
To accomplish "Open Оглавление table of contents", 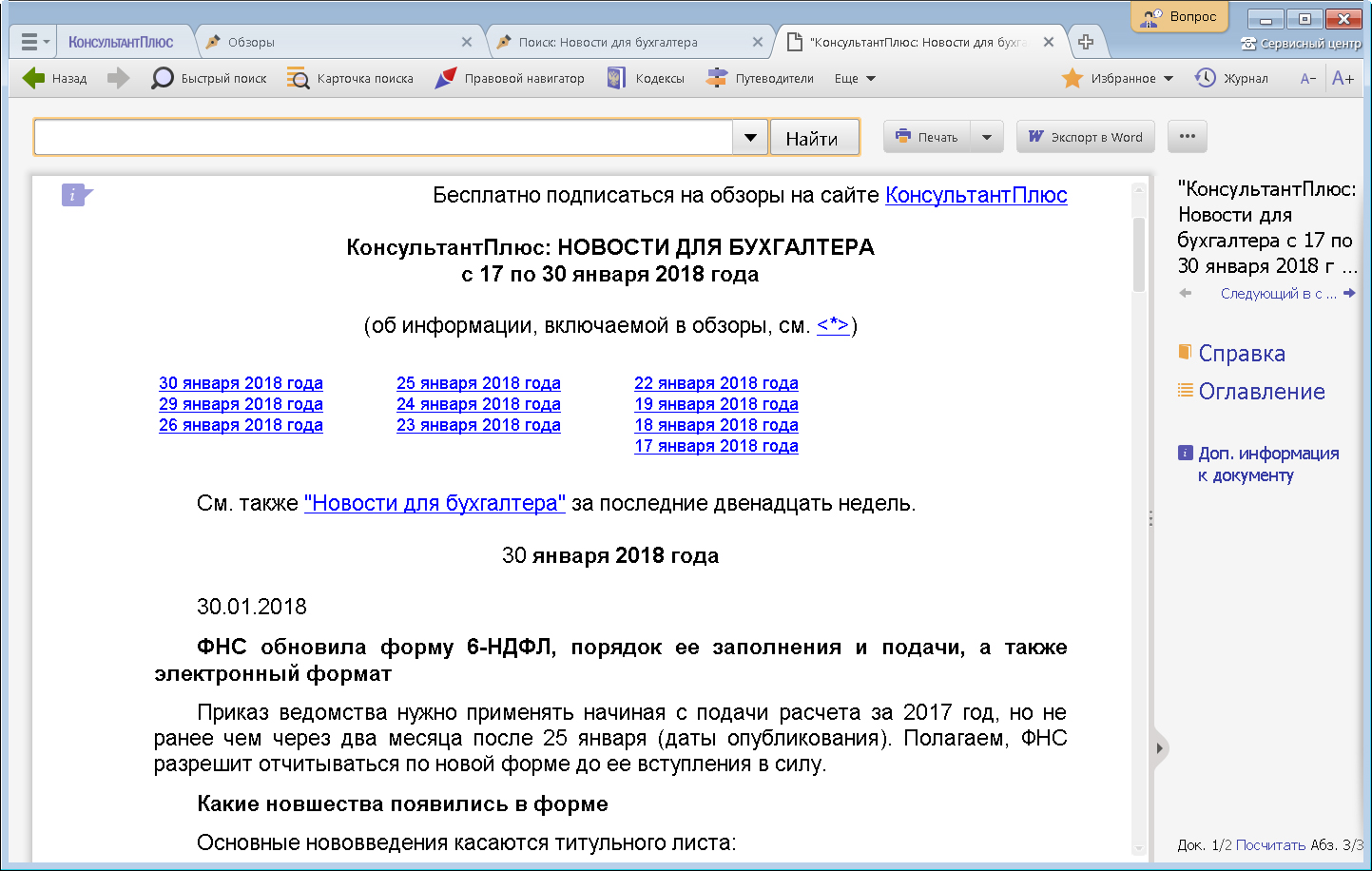I will pos(1251,392).
